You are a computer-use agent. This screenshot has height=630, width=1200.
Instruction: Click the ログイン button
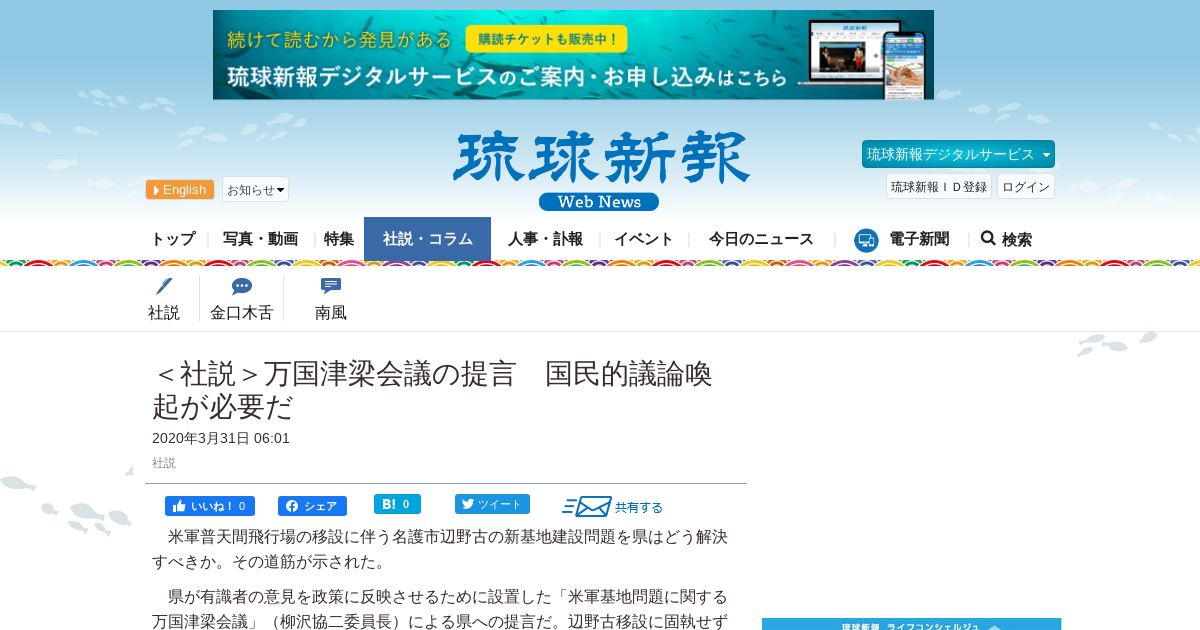(1026, 186)
